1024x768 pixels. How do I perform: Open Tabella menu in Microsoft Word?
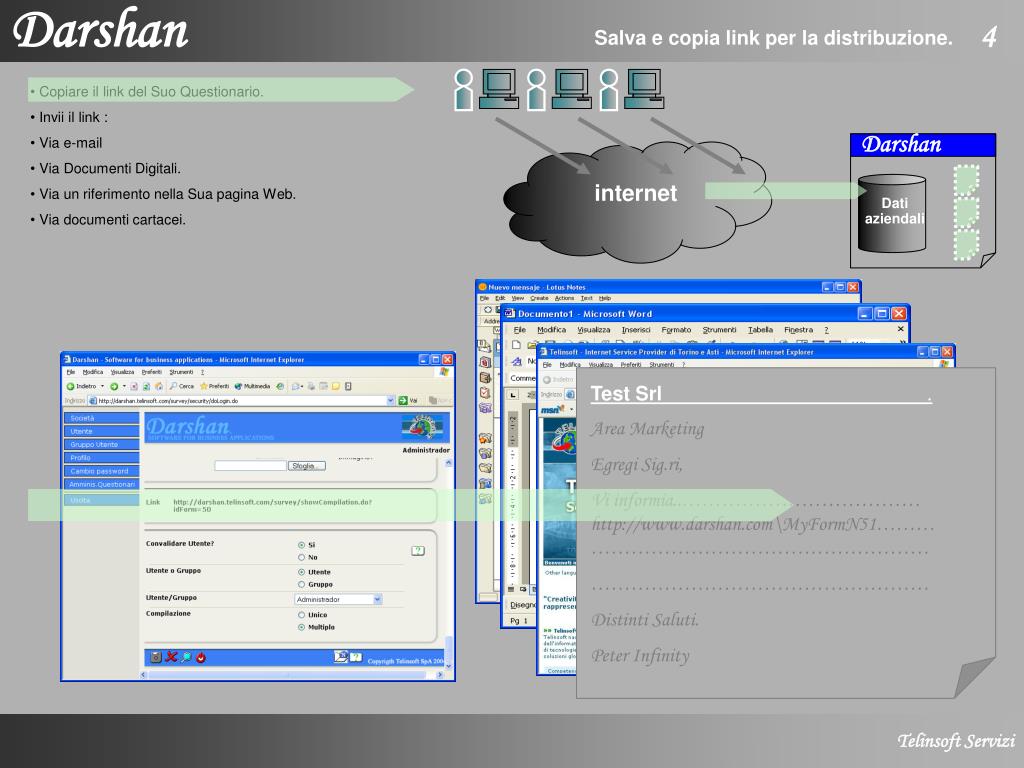(x=760, y=330)
